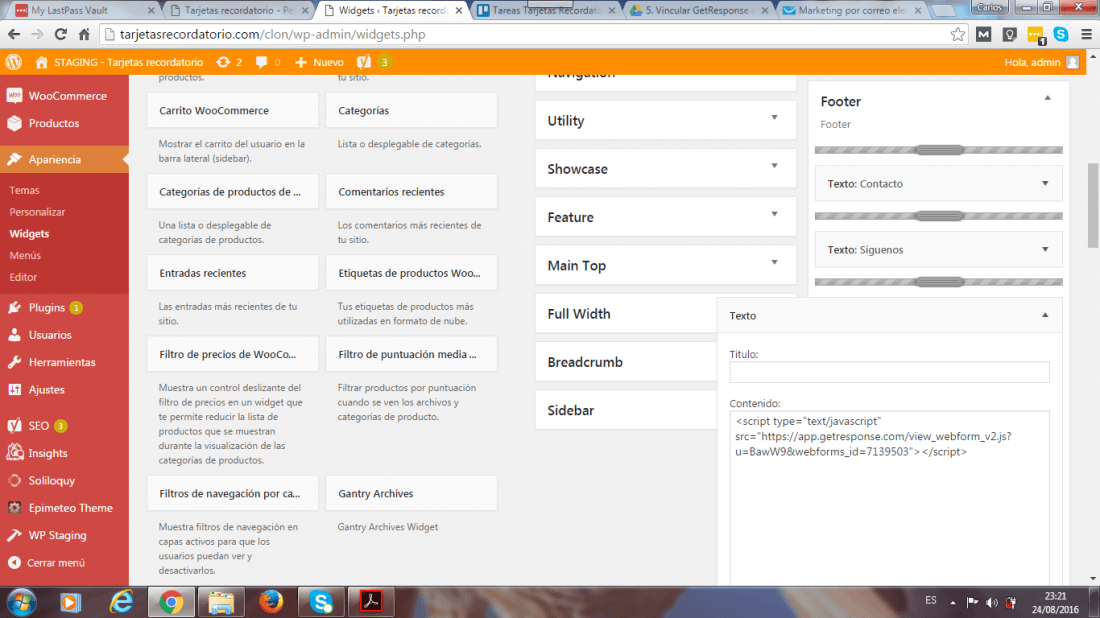Expand the Main Top widget area
Screen dimensions: 1100x618
coord(774,263)
